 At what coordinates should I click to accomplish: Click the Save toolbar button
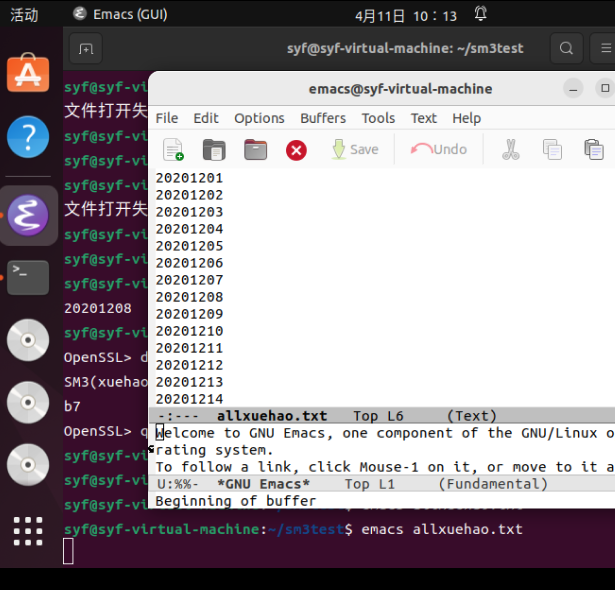355,149
